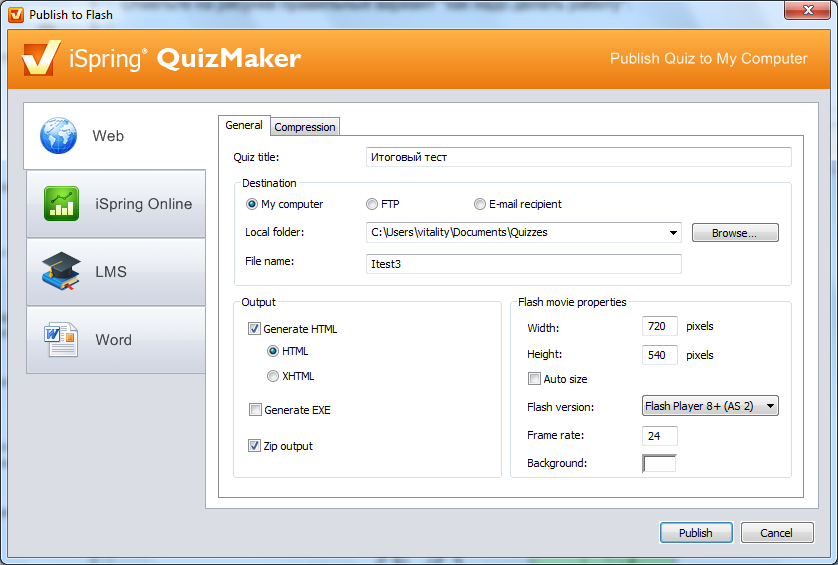Viewport: 838px width, 565px height.
Task: Click the Local folder path text
Action: click(459, 233)
